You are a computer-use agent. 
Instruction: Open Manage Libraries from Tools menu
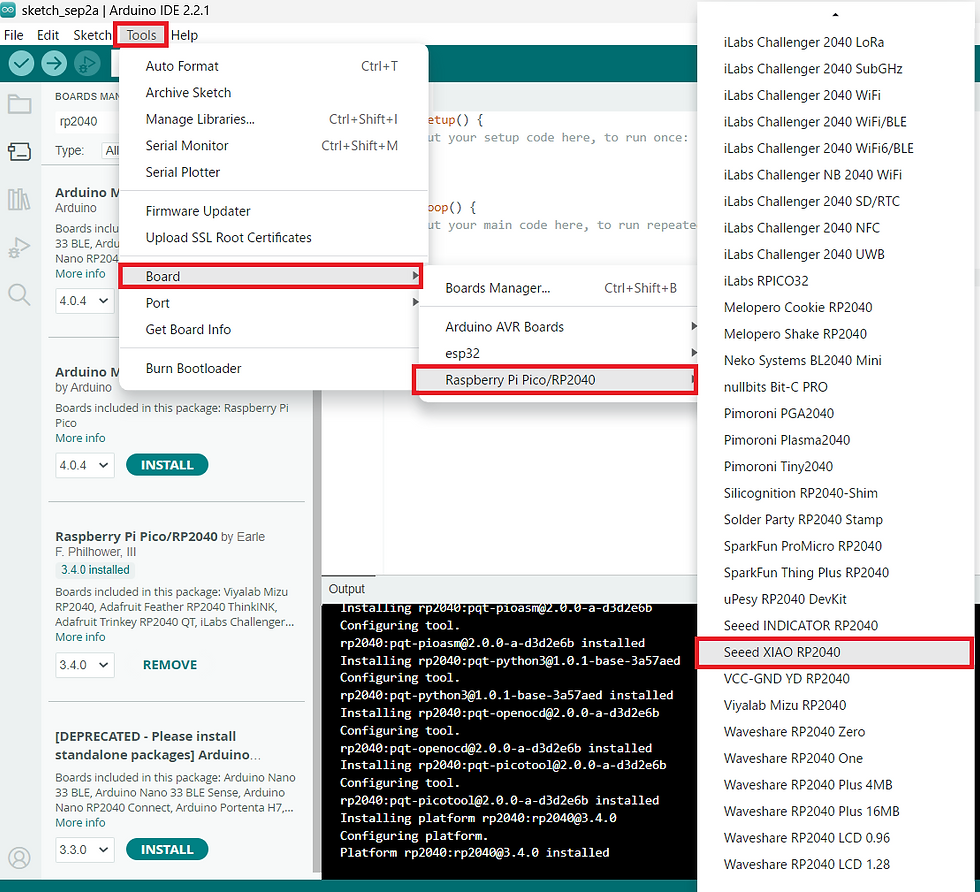click(273, 119)
